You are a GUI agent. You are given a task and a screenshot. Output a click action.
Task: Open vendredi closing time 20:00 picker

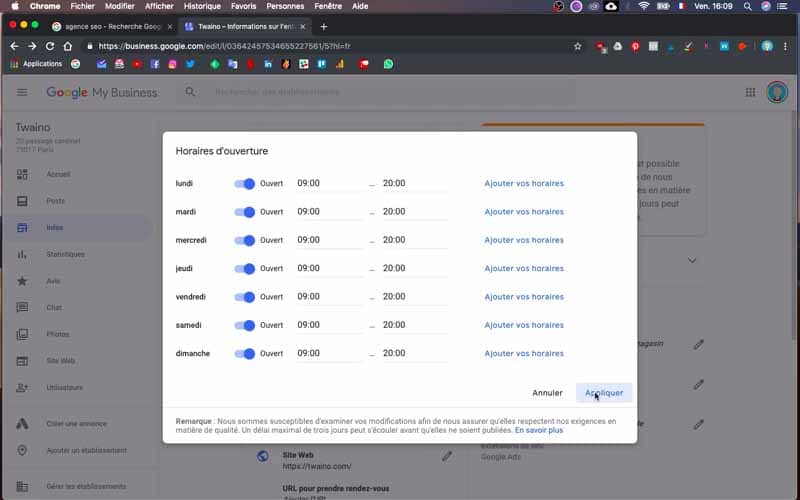coord(415,297)
